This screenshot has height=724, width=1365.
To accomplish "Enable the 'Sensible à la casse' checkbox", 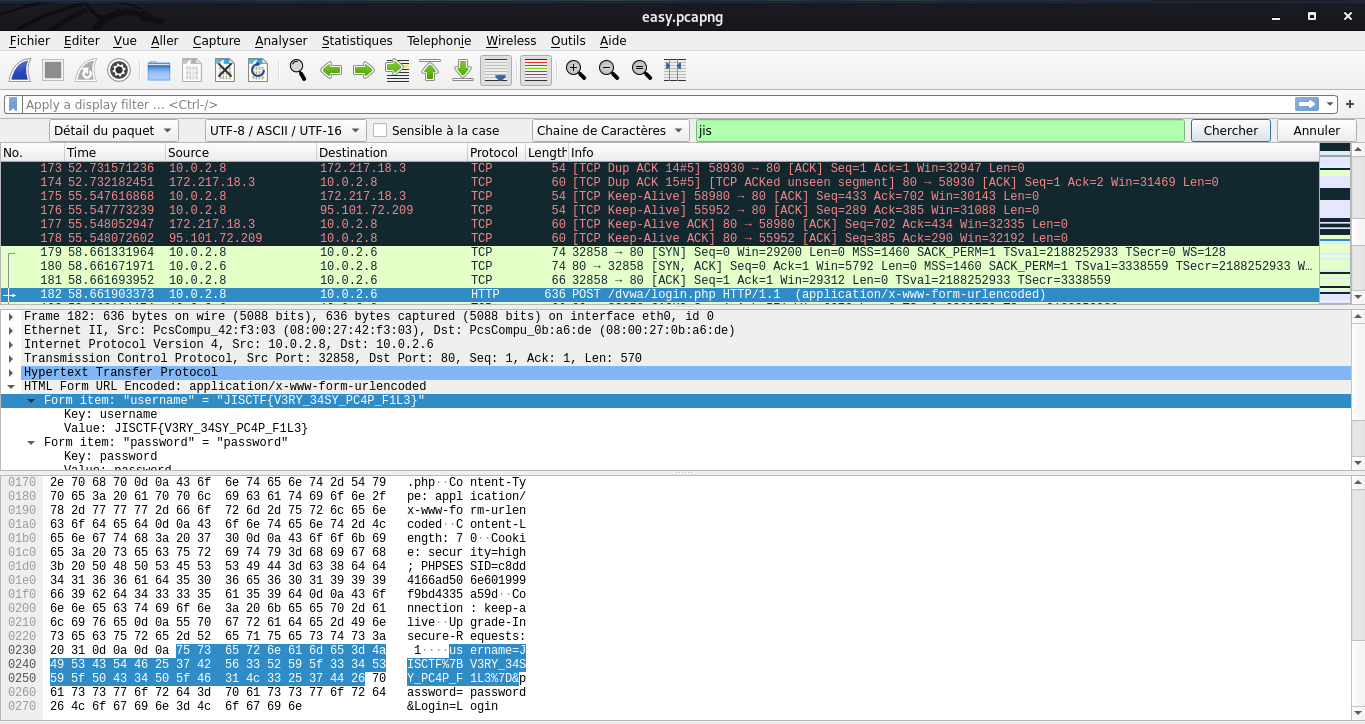I will pos(380,130).
